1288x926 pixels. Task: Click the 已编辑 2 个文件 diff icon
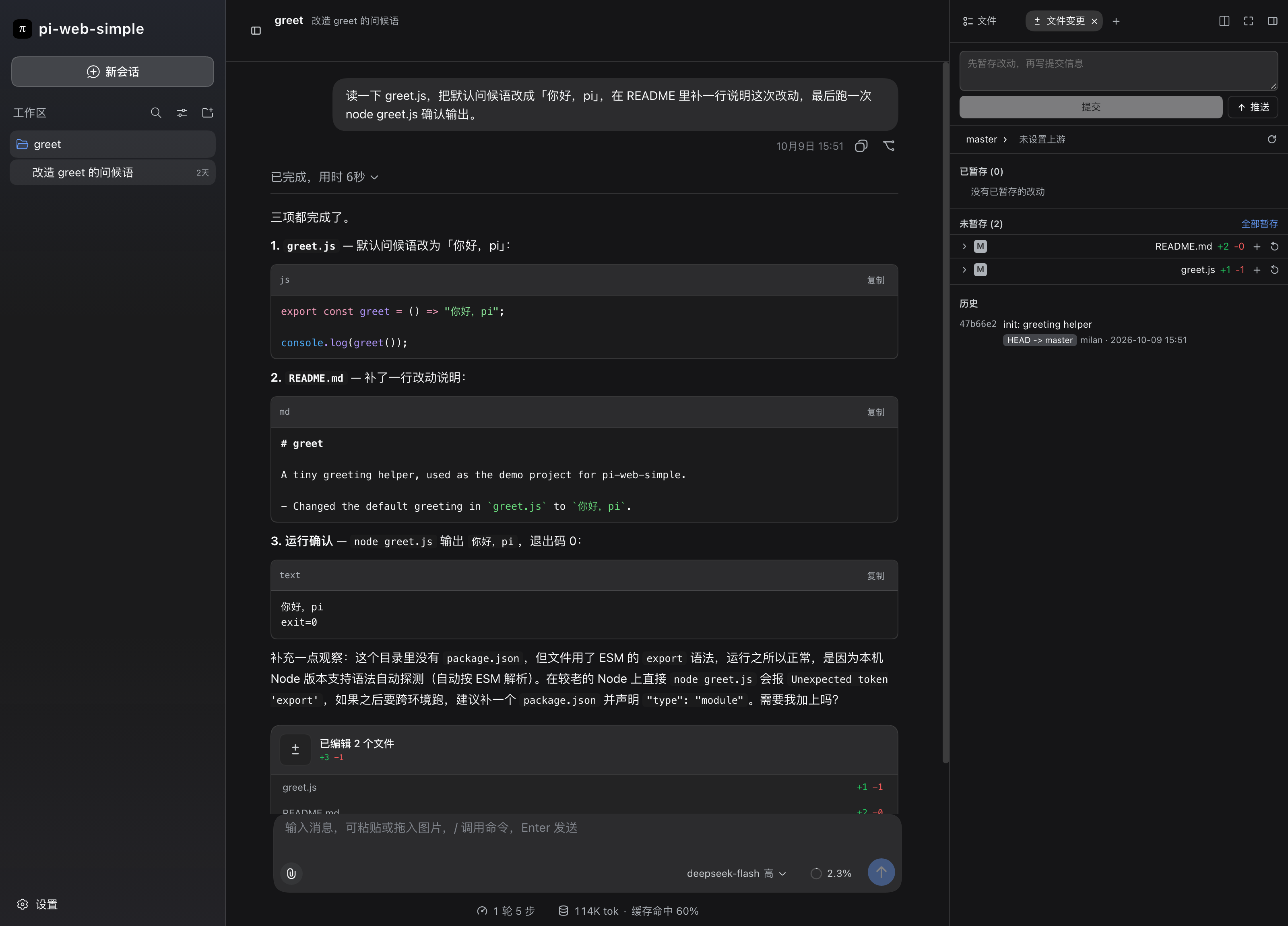(x=295, y=749)
